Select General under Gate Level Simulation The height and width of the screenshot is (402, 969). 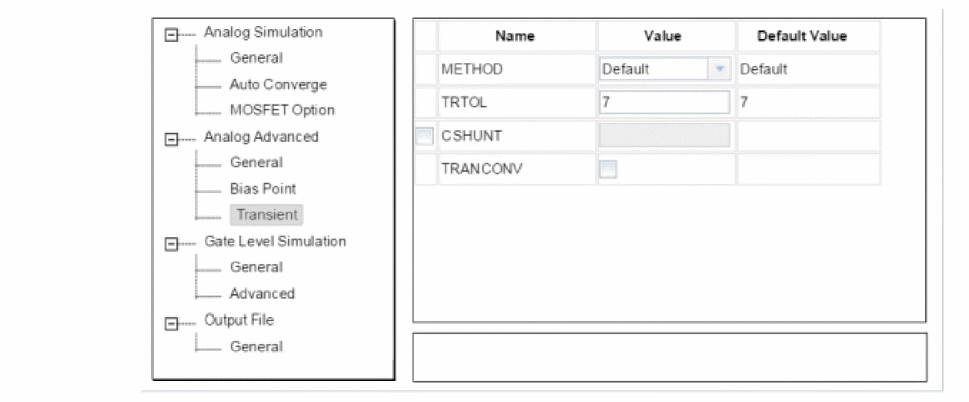click(256, 267)
